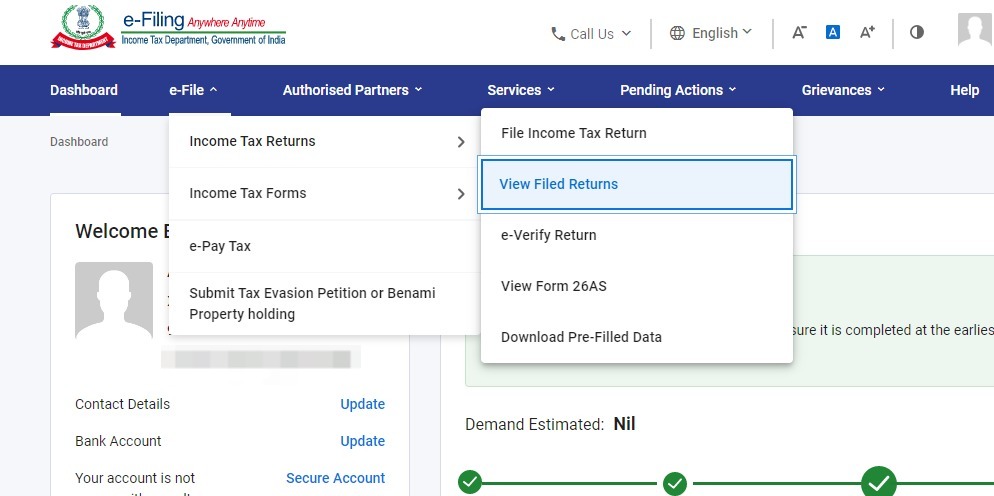
Task: Increase the font size with A+
Action: (x=867, y=32)
